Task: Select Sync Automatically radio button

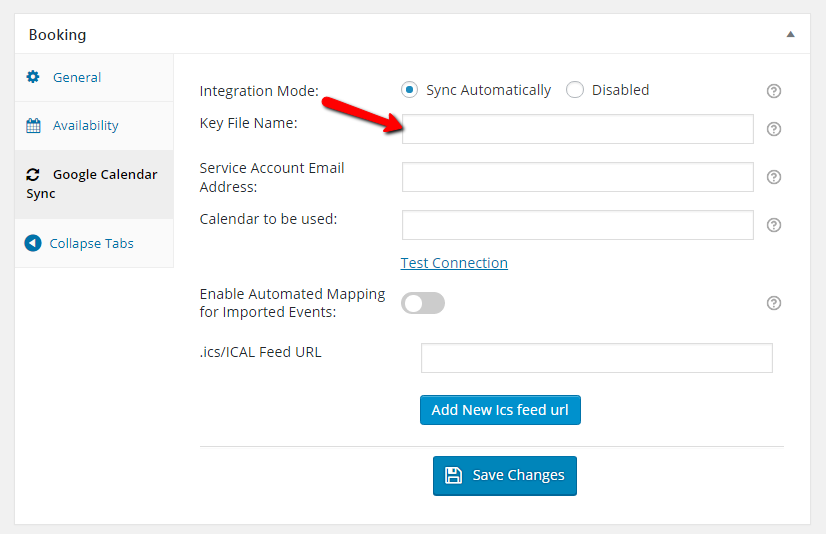Action: tap(409, 90)
